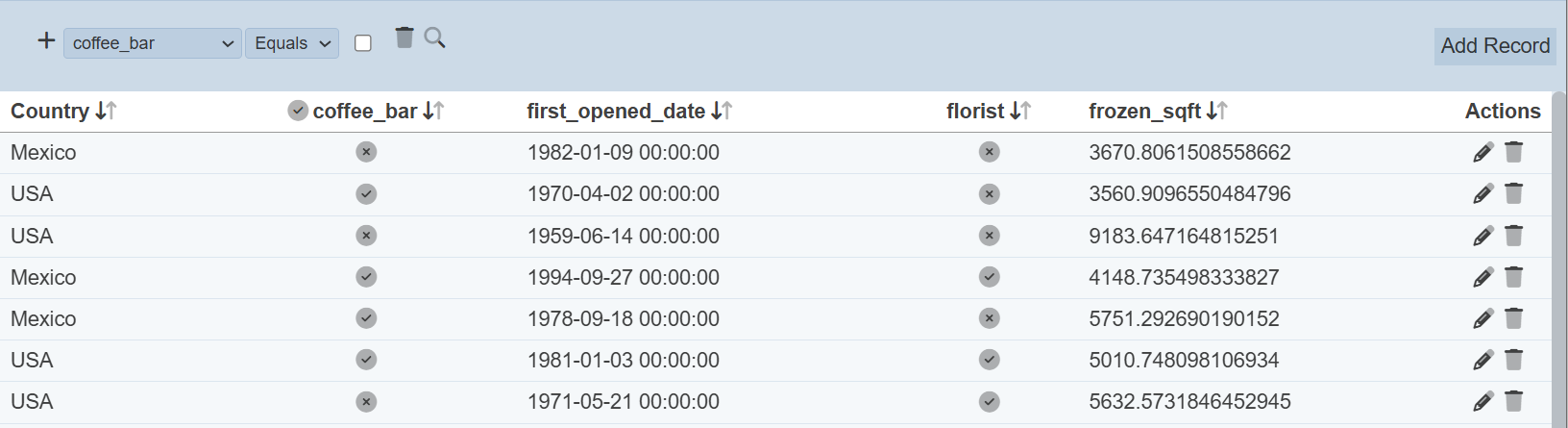The height and width of the screenshot is (428, 1568).
Task: Toggle coffee_bar status in first Mexico row
Action: pyautogui.click(x=366, y=152)
